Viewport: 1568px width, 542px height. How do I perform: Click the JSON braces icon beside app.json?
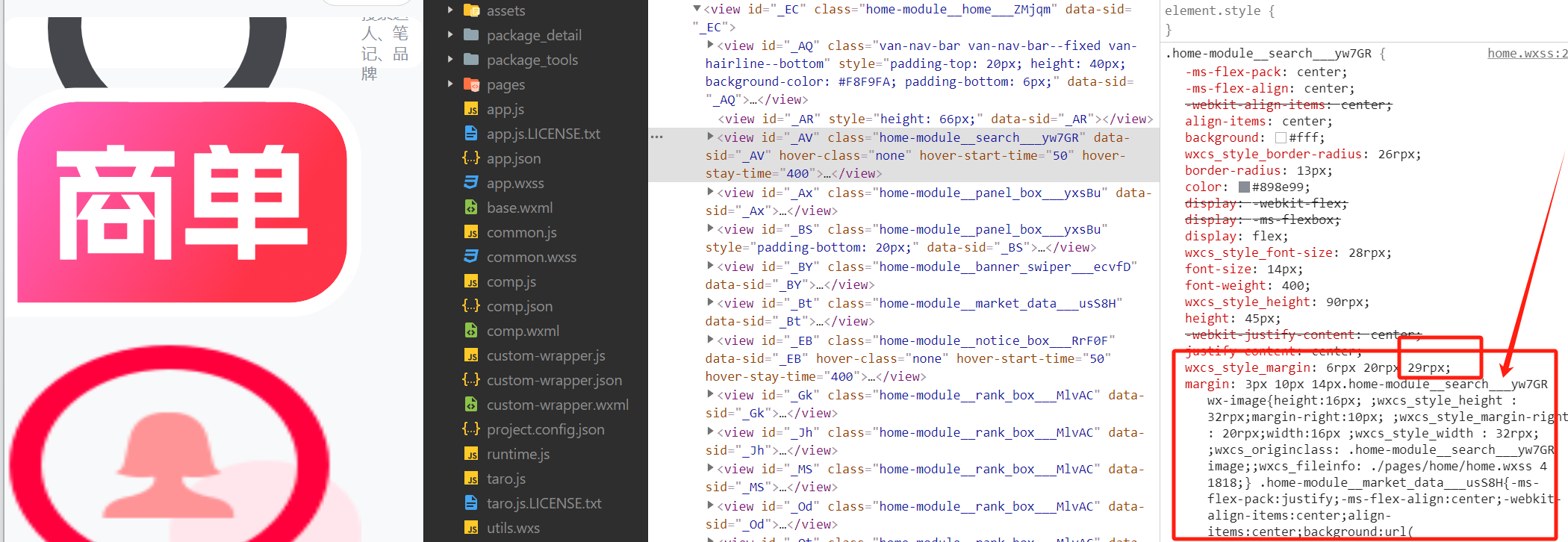click(x=471, y=158)
